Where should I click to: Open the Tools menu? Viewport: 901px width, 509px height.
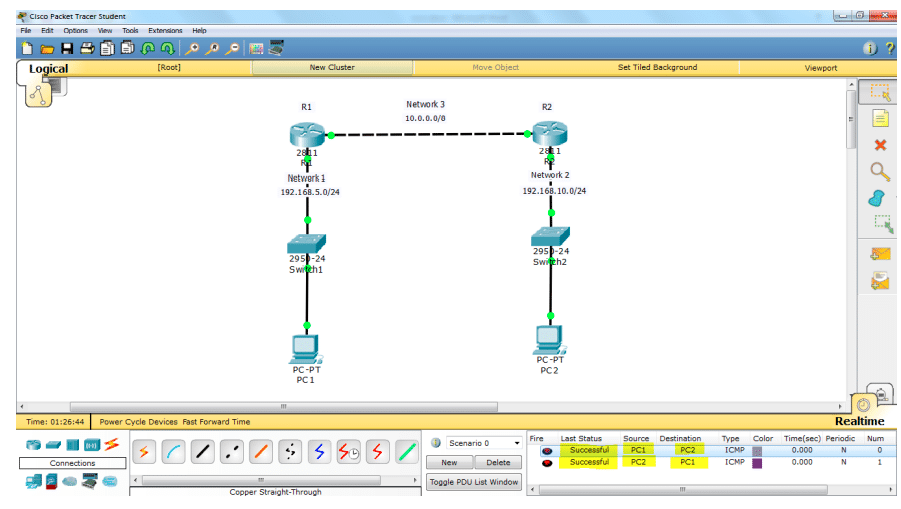(130, 30)
